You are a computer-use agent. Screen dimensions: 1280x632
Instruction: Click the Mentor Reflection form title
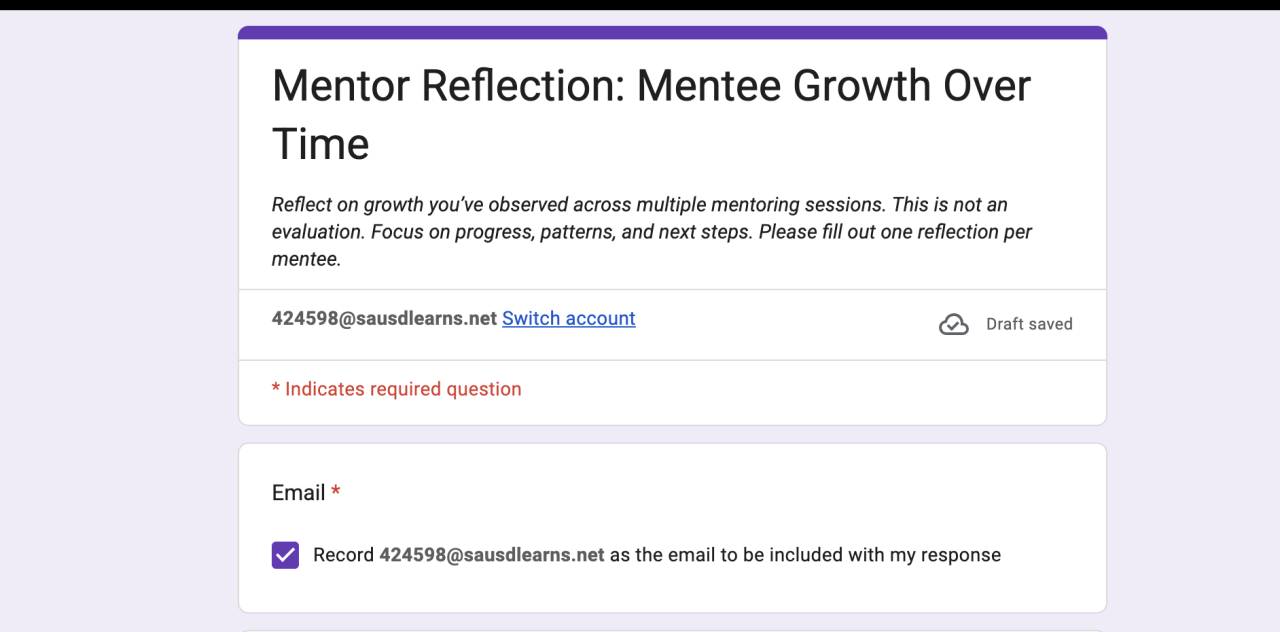point(650,86)
